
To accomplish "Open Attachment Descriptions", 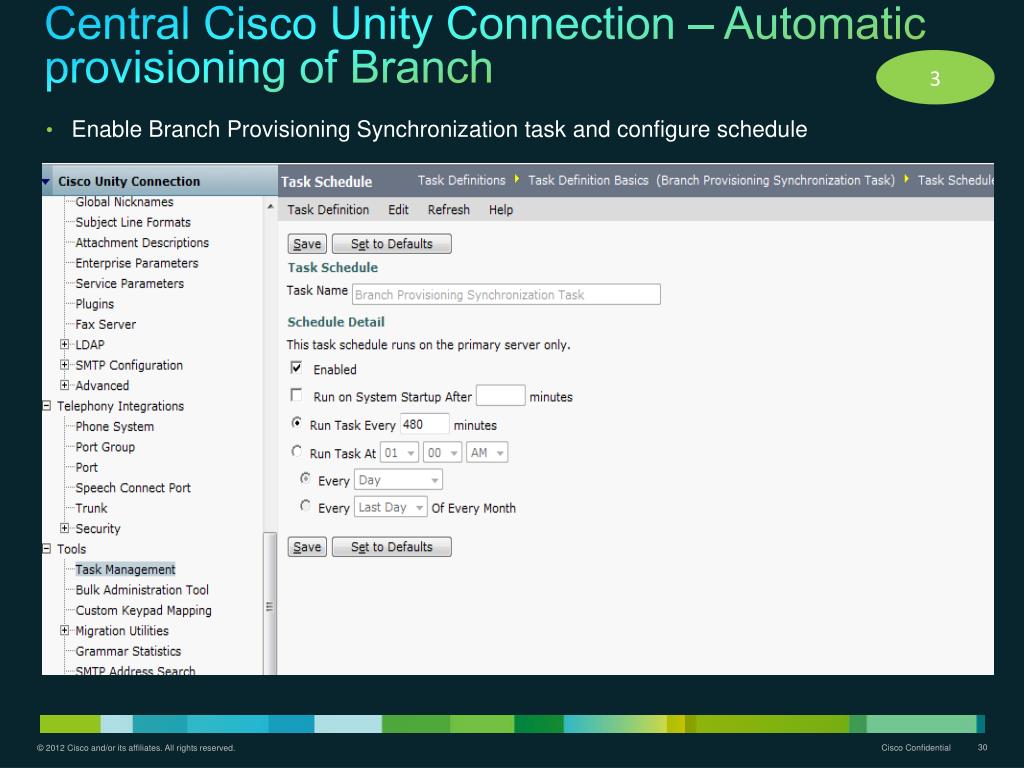I will pyautogui.click(x=142, y=242).
